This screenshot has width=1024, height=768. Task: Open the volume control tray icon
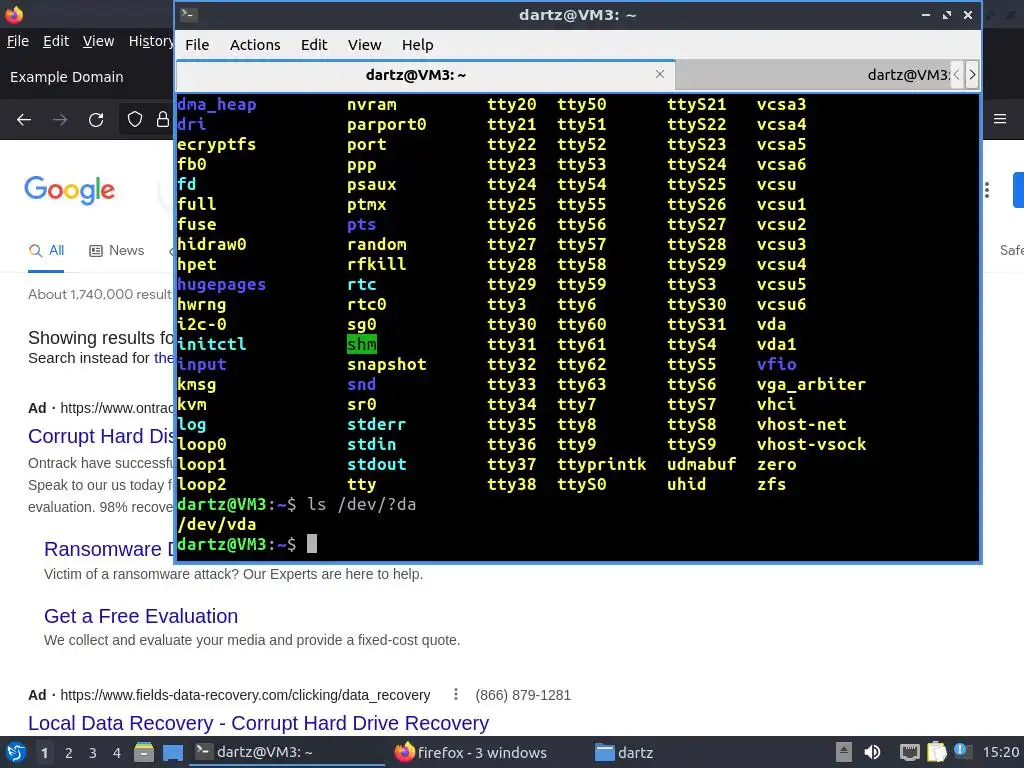tap(872, 752)
